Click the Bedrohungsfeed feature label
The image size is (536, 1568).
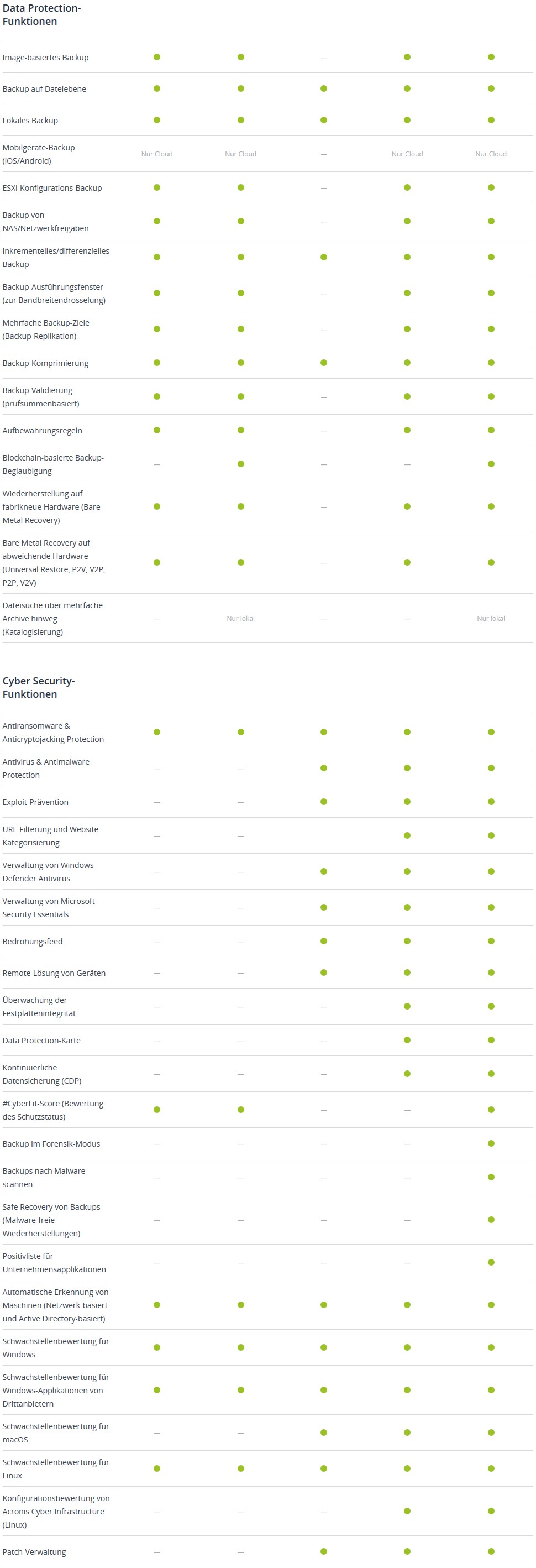pyautogui.click(x=32, y=941)
